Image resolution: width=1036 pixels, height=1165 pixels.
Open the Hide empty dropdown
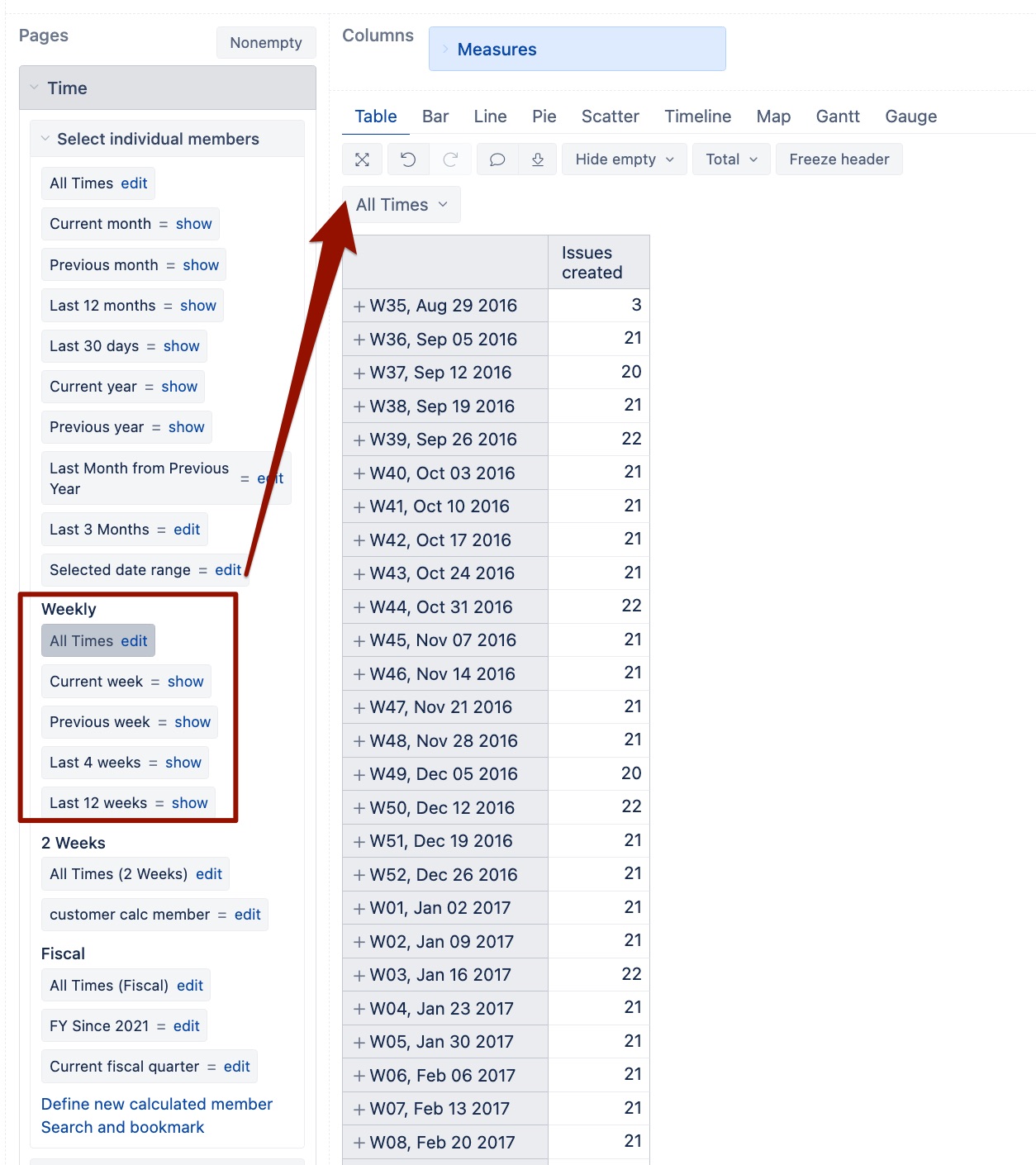click(x=625, y=159)
